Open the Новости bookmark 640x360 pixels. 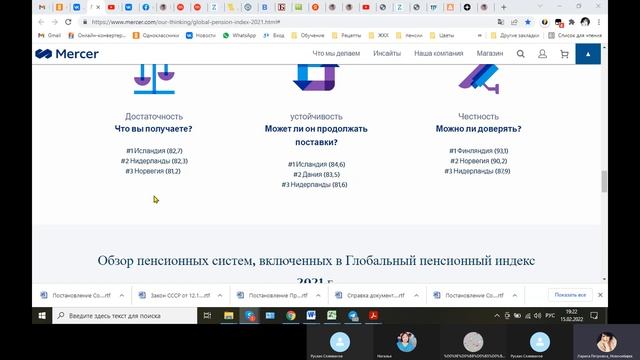201,36
